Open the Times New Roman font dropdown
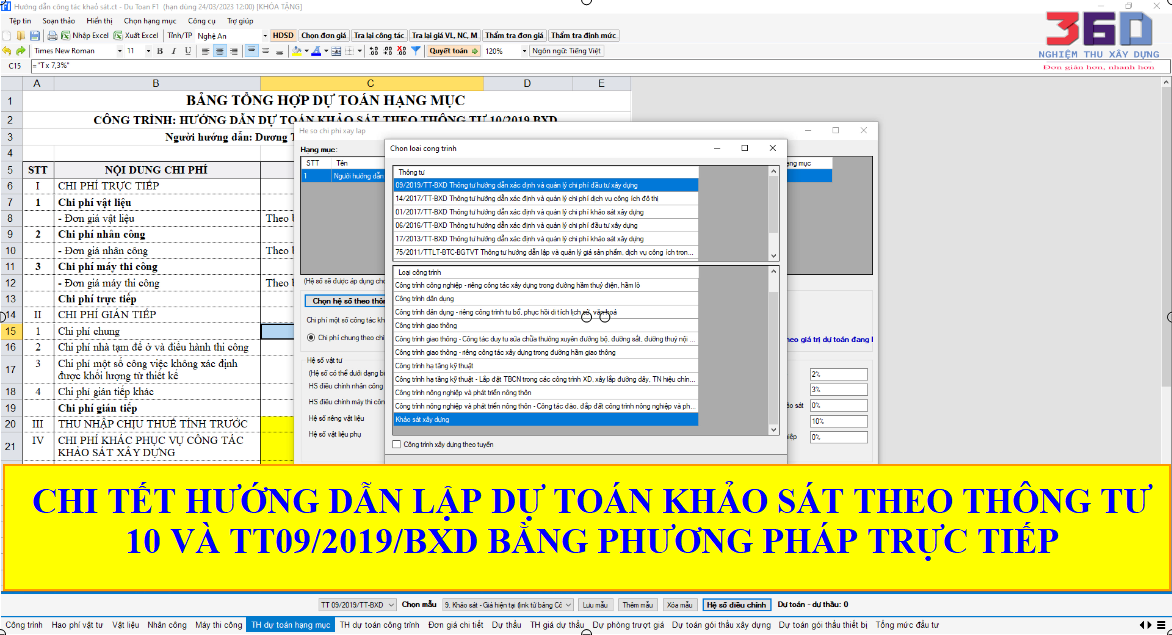The width and height of the screenshot is (1172, 635). (x=120, y=51)
